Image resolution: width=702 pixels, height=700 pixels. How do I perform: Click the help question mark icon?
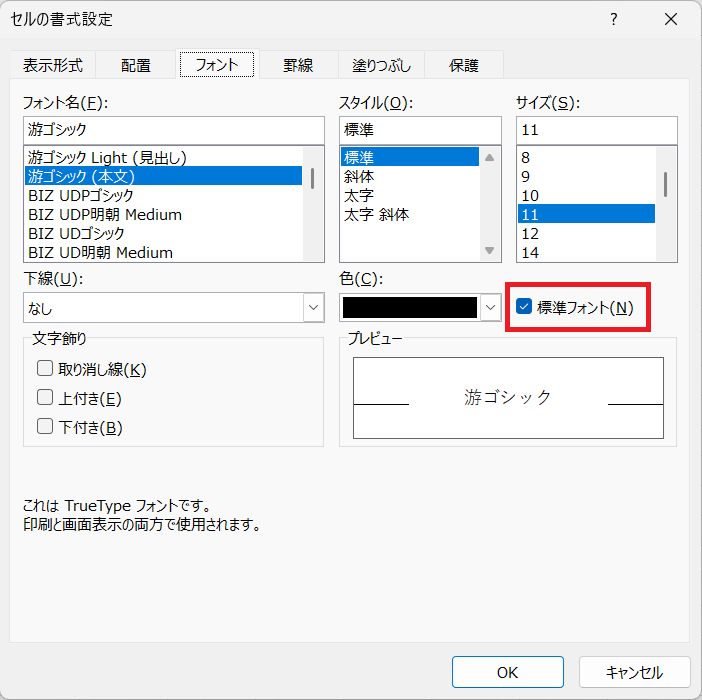(614, 20)
